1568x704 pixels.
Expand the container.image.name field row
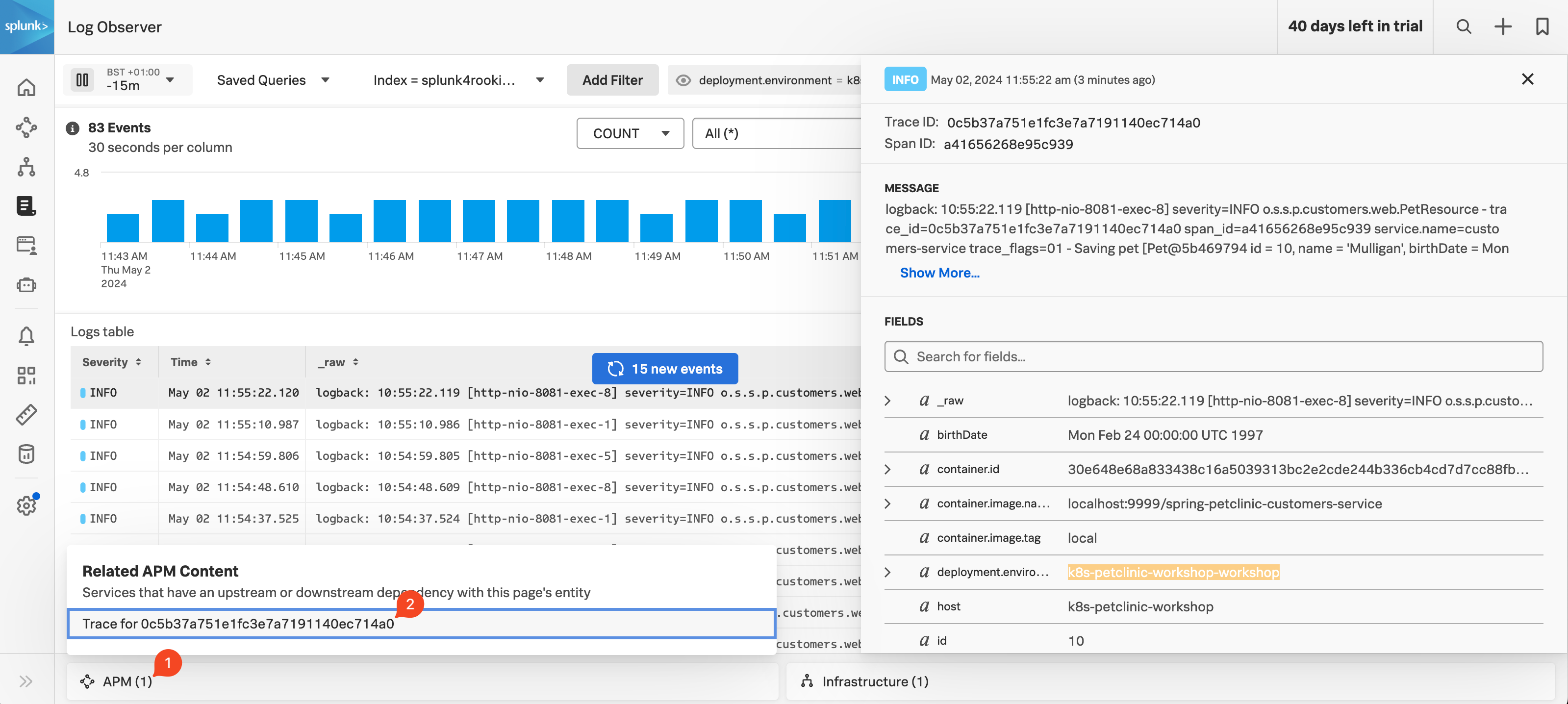(887, 503)
